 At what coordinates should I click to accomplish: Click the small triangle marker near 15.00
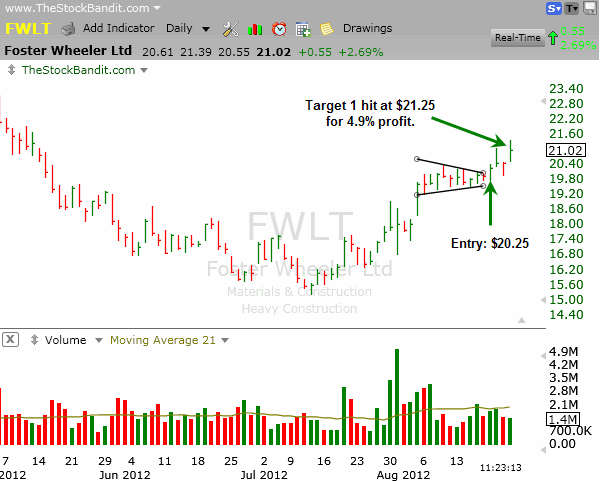coord(543,300)
